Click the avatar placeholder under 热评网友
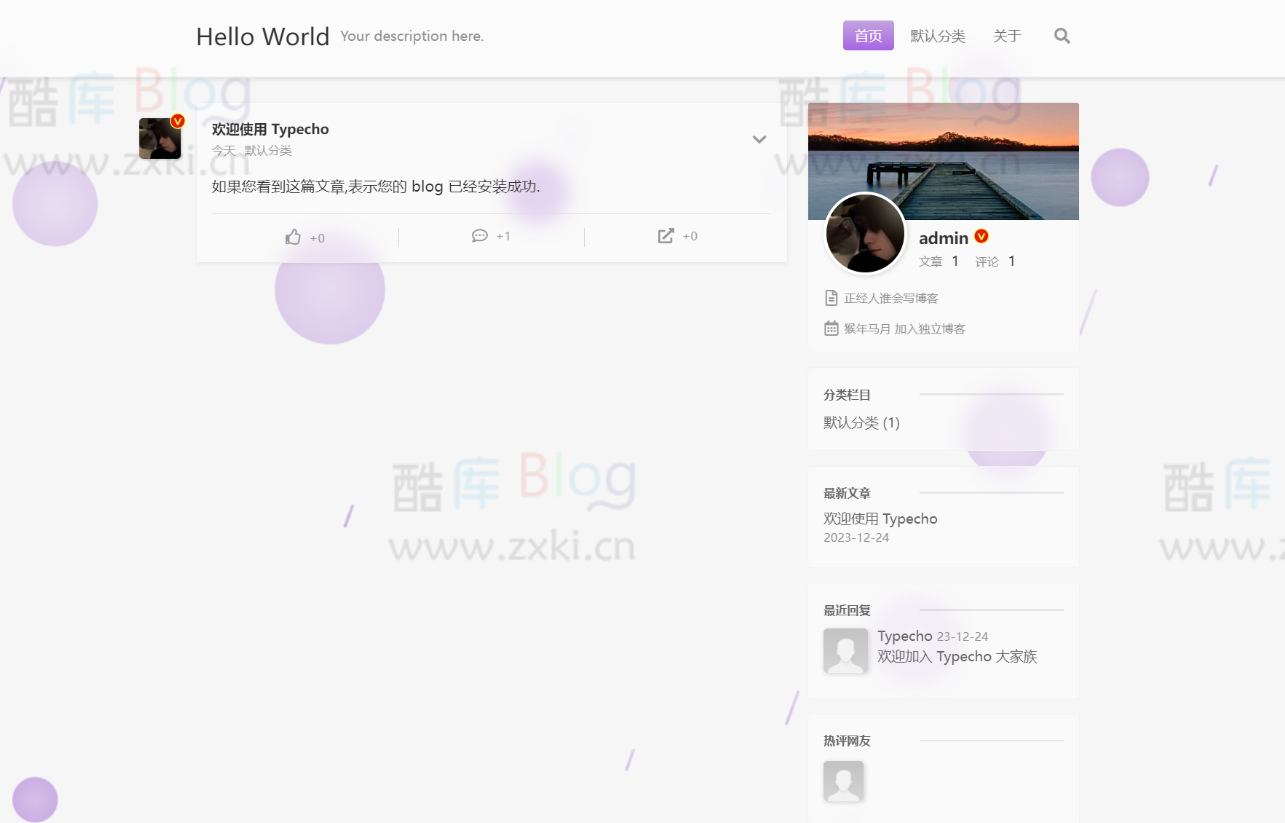This screenshot has width=1285, height=823. 843,781
